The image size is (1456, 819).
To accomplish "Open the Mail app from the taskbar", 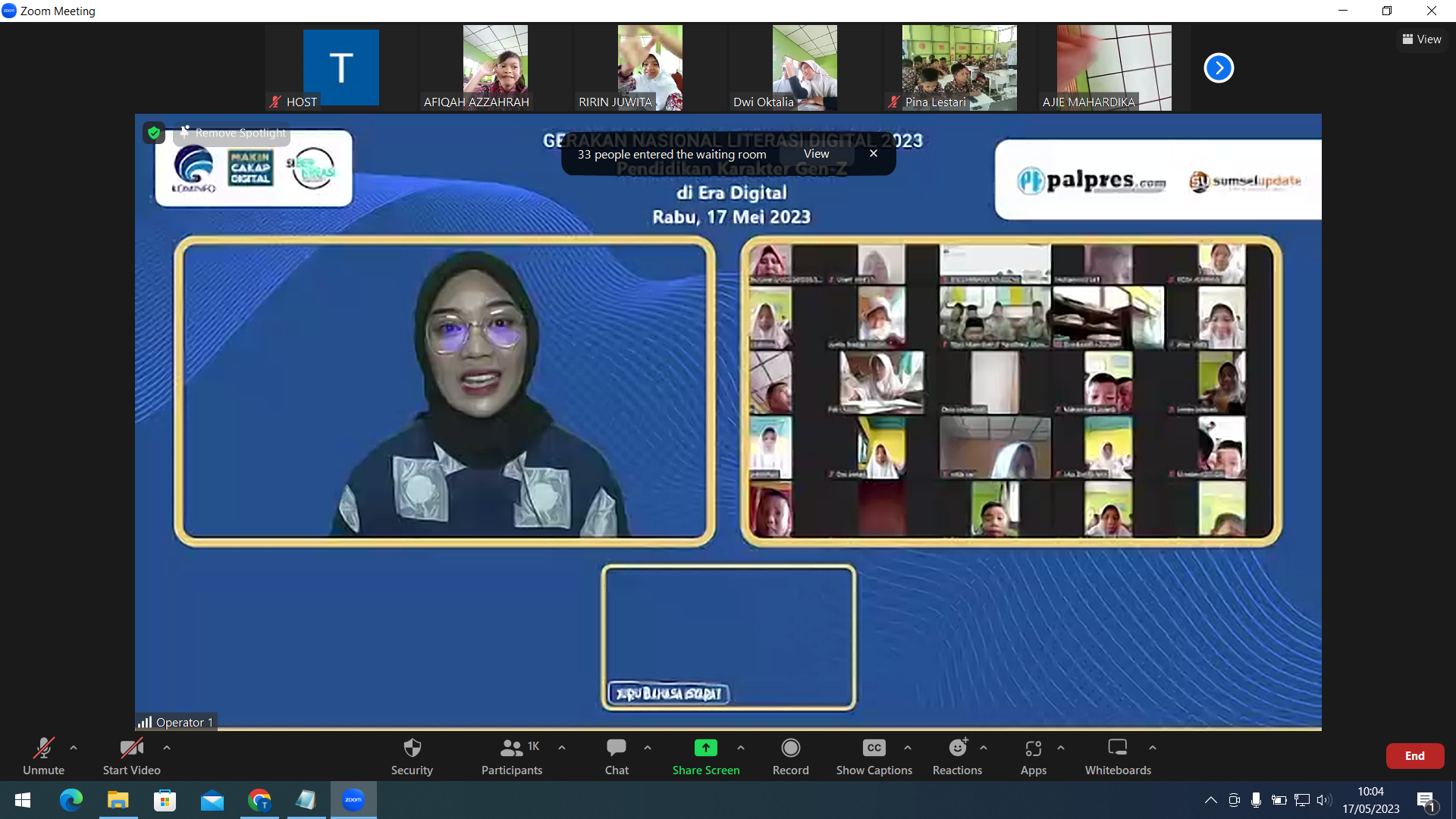I will click(212, 800).
